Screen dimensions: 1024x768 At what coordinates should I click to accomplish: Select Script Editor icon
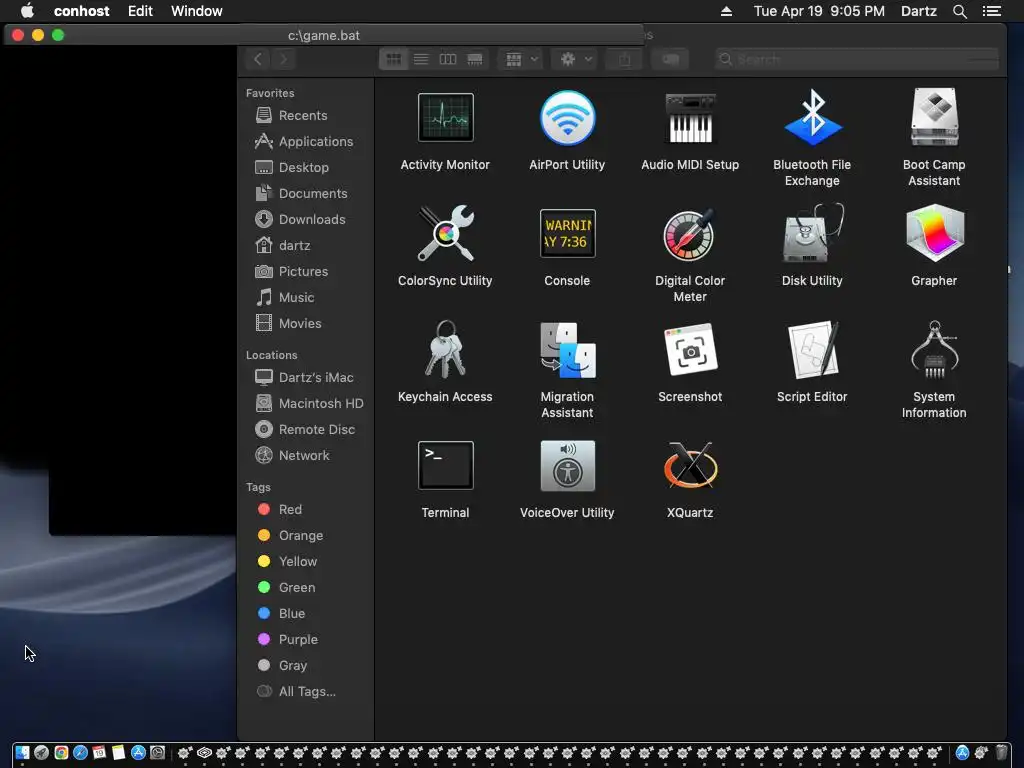(812, 349)
